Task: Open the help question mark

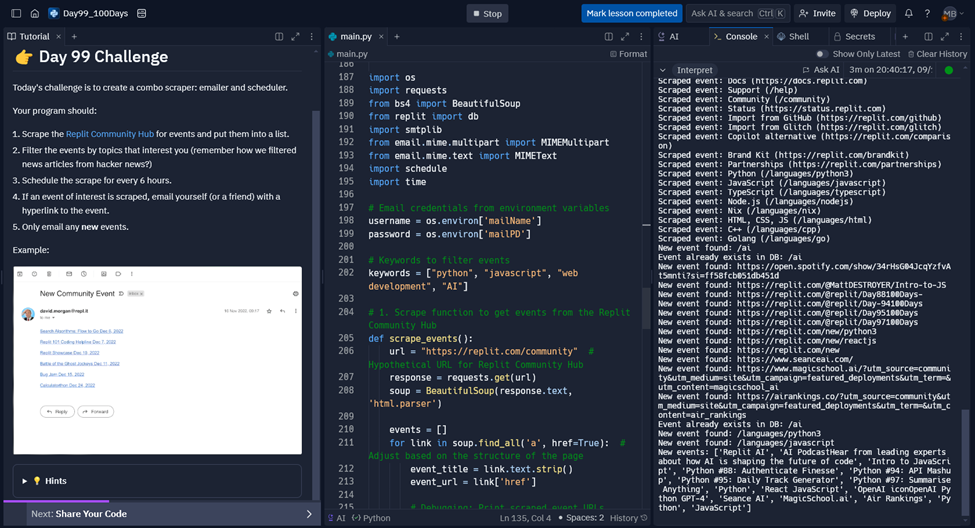Action: click(x=927, y=13)
